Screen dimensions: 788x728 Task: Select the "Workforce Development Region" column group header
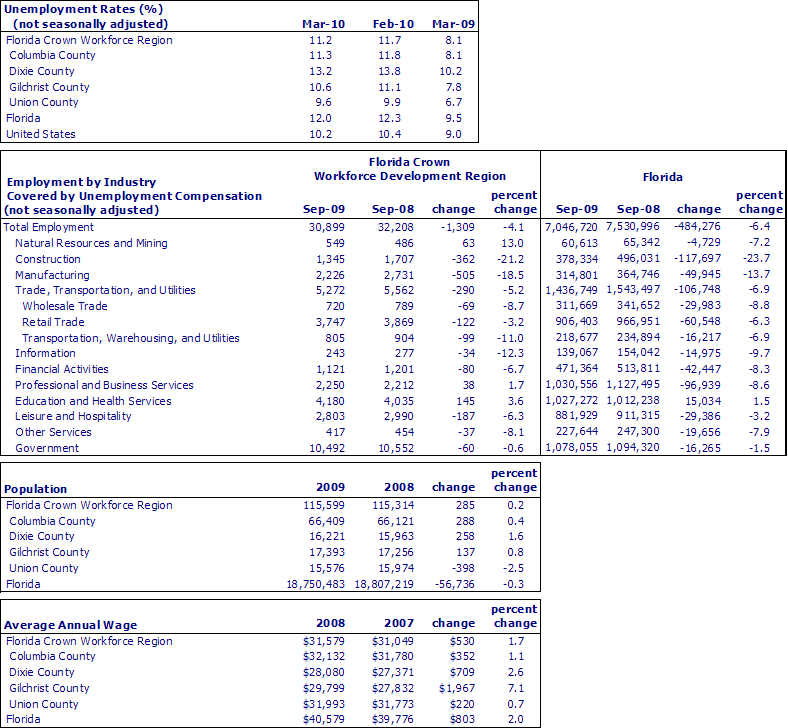coord(410,176)
